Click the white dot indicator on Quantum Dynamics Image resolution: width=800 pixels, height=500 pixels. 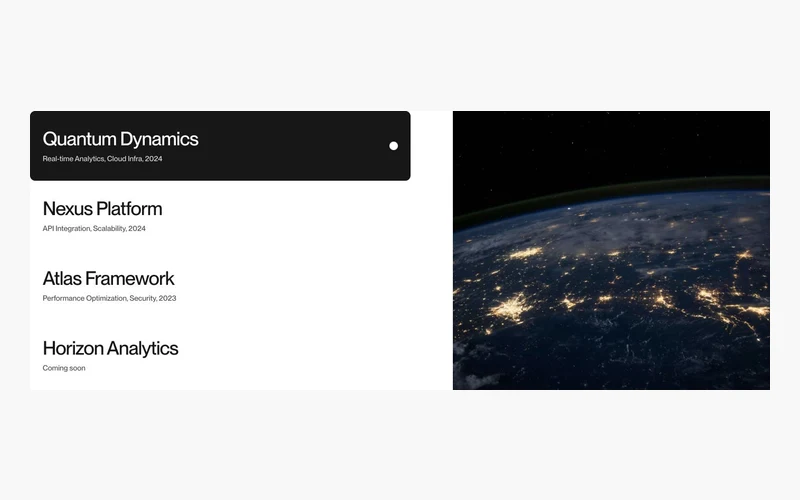(x=393, y=146)
